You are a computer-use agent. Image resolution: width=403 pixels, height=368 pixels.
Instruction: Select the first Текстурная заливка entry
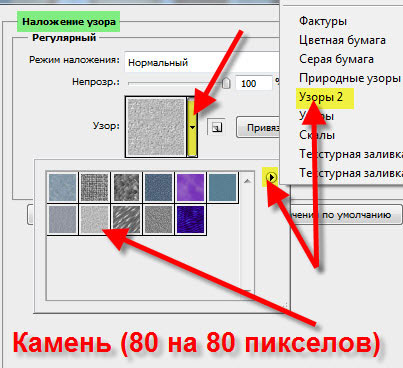click(x=351, y=154)
